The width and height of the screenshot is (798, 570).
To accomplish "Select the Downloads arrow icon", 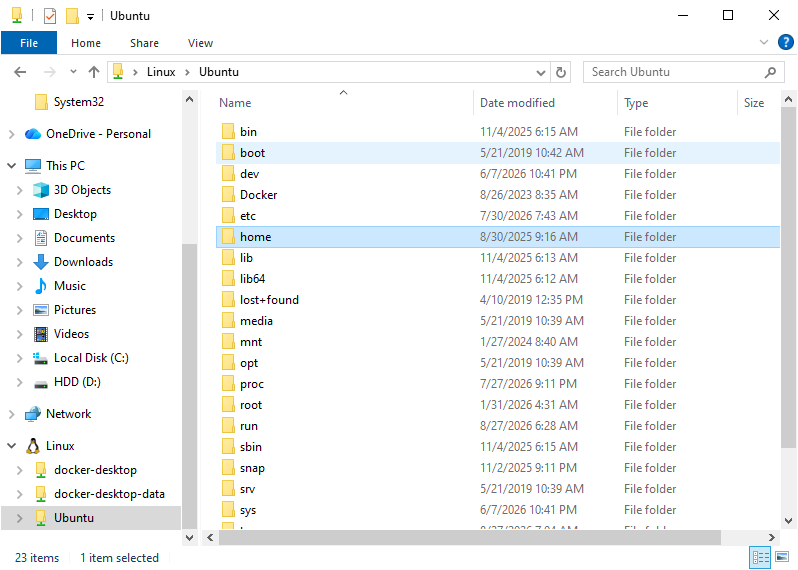I will tap(41, 262).
